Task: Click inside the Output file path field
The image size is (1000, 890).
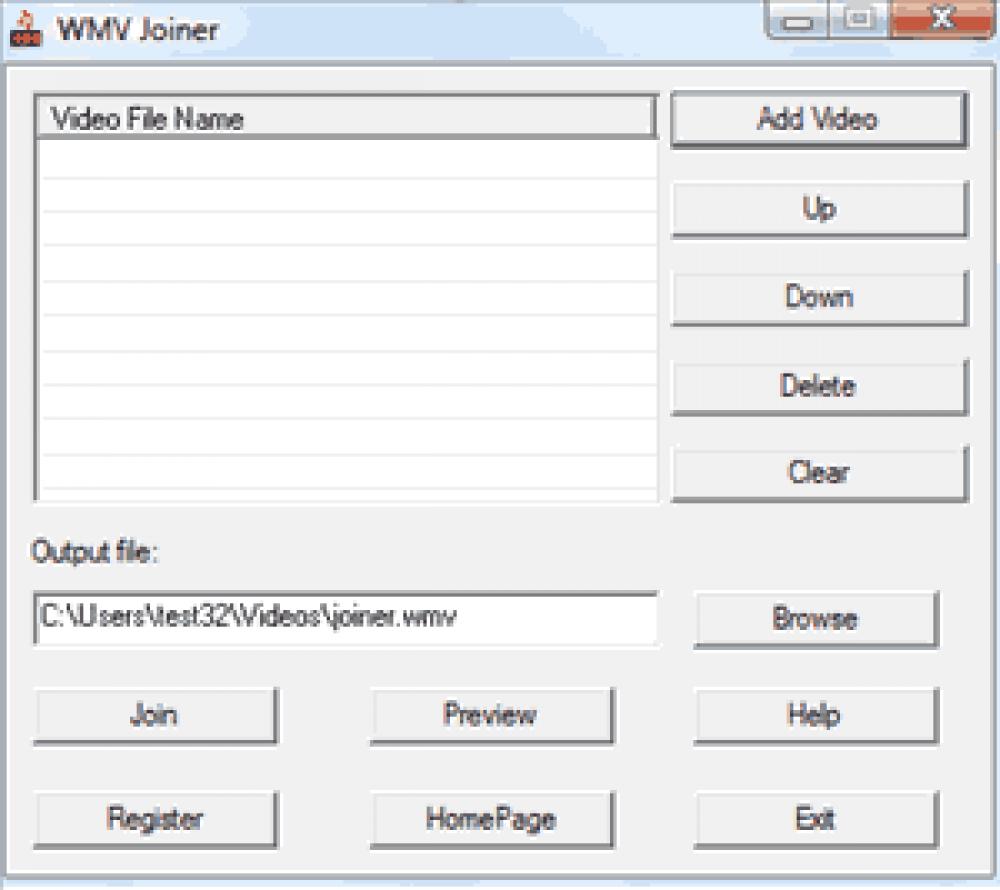Action: [x=345, y=619]
